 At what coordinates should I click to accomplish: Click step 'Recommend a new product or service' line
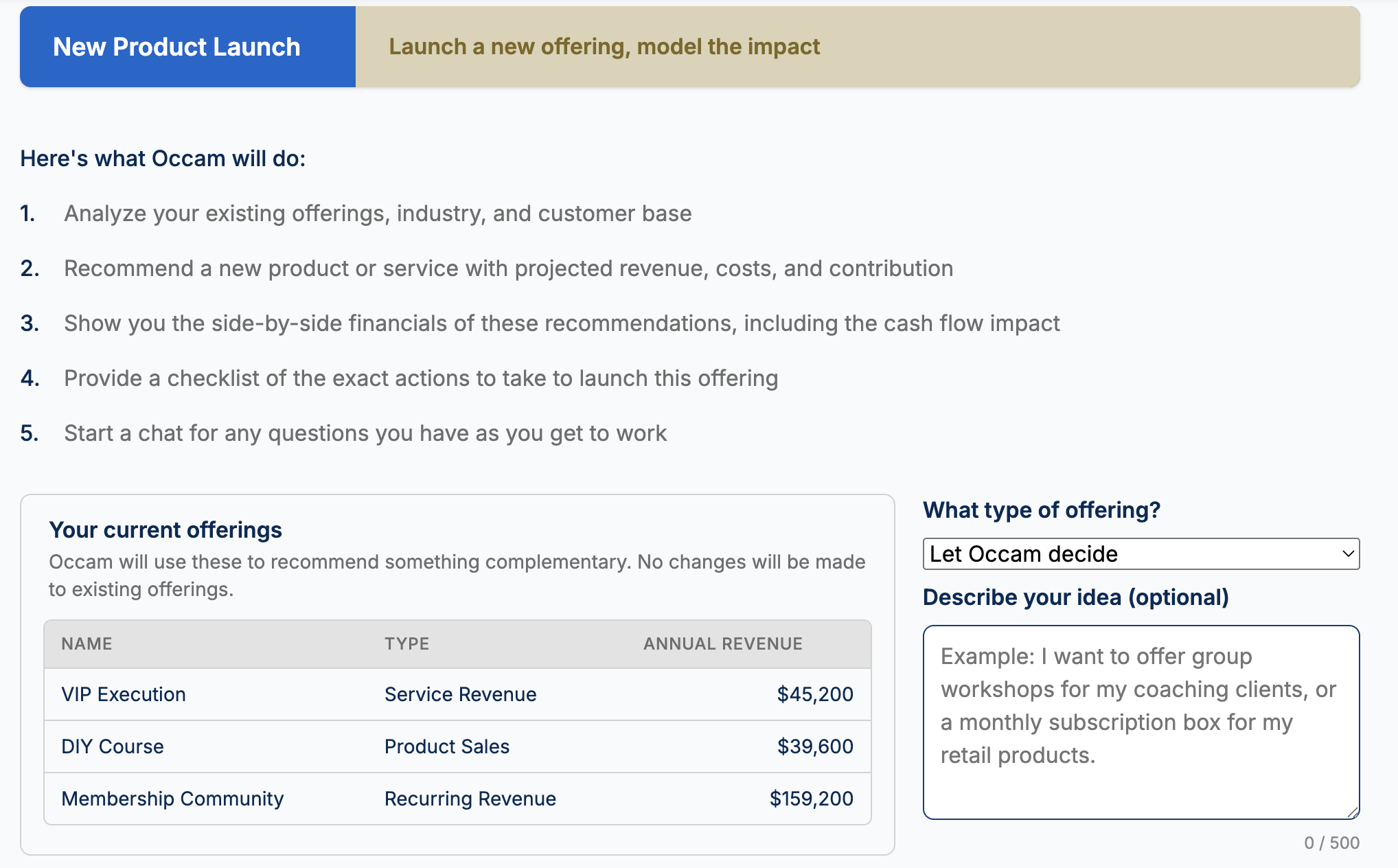508,269
